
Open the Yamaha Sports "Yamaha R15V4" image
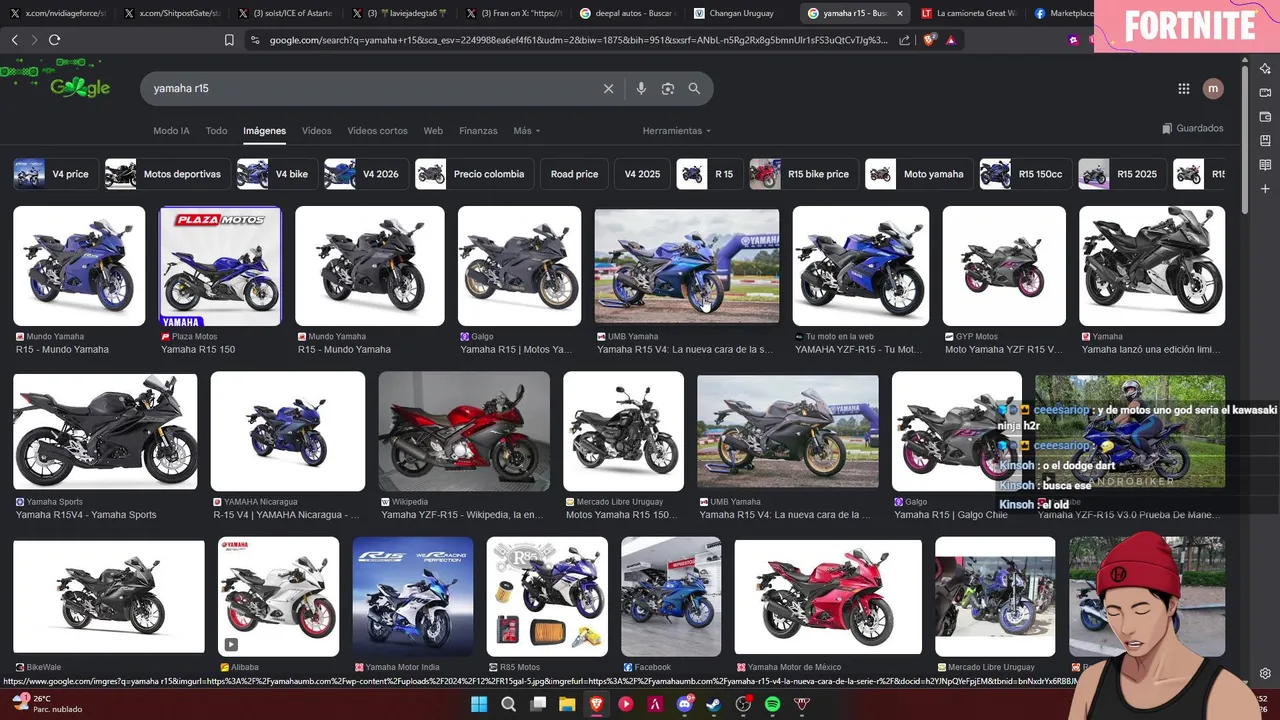click(x=105, y=431)
